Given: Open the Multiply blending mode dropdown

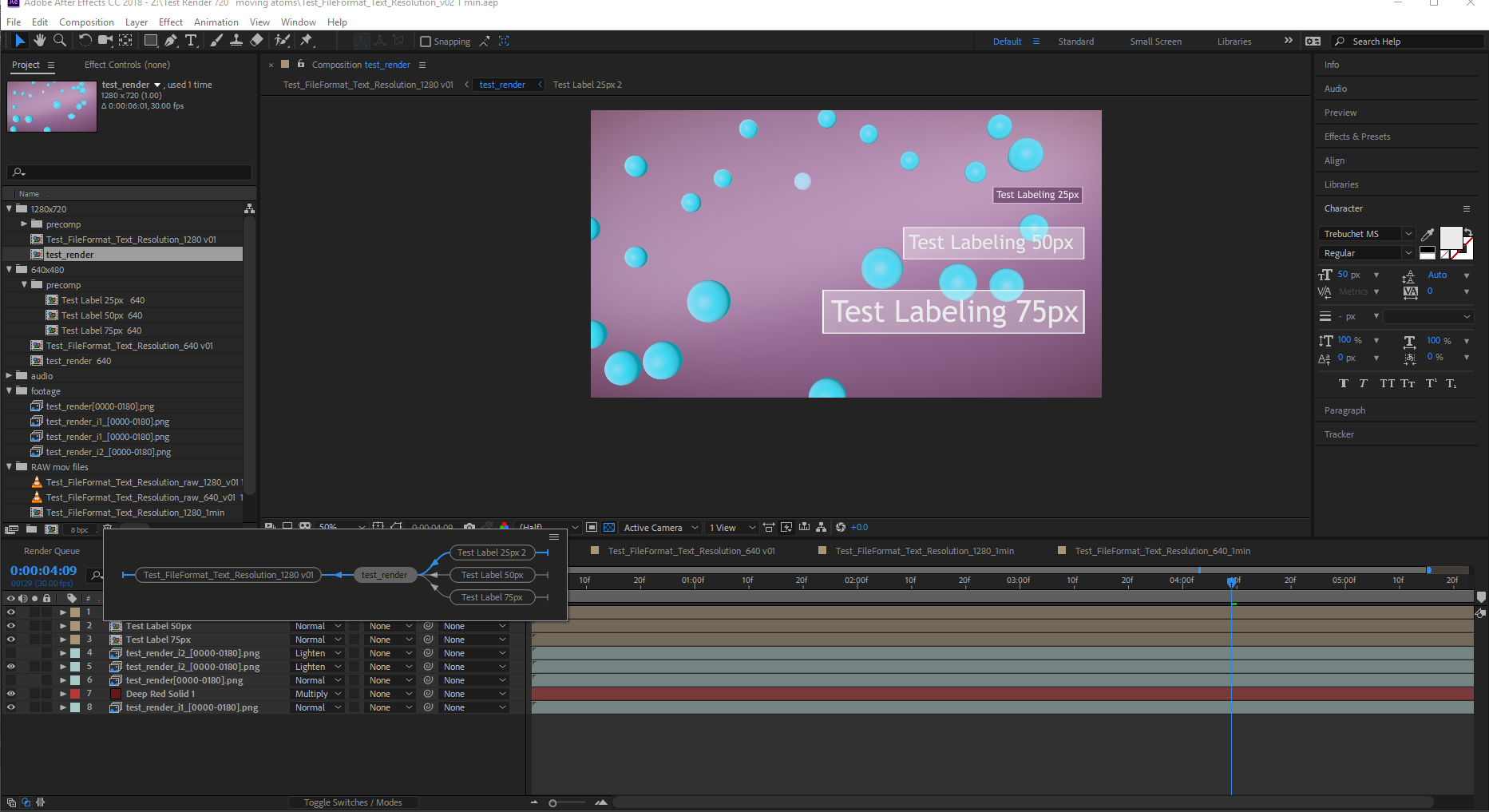Looking at the screenshot, I should (318, 694).
